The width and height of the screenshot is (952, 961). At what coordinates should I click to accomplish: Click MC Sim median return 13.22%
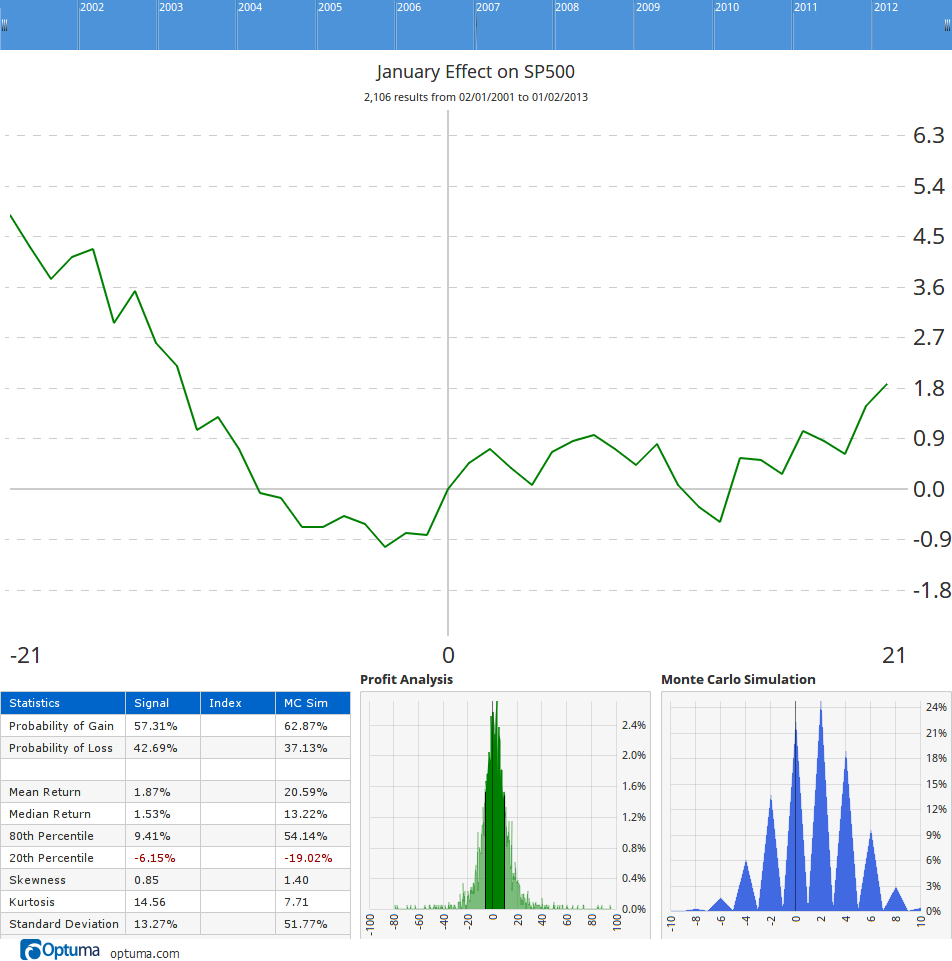(306, 814)
